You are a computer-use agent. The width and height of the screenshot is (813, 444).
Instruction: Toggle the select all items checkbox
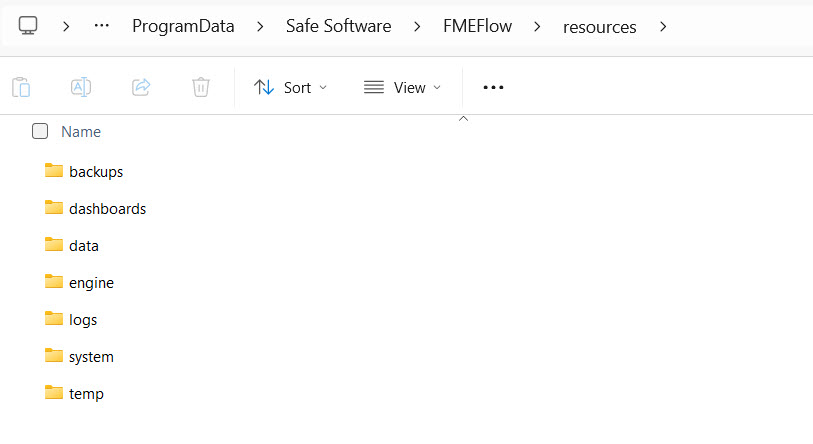pos(40,131)
